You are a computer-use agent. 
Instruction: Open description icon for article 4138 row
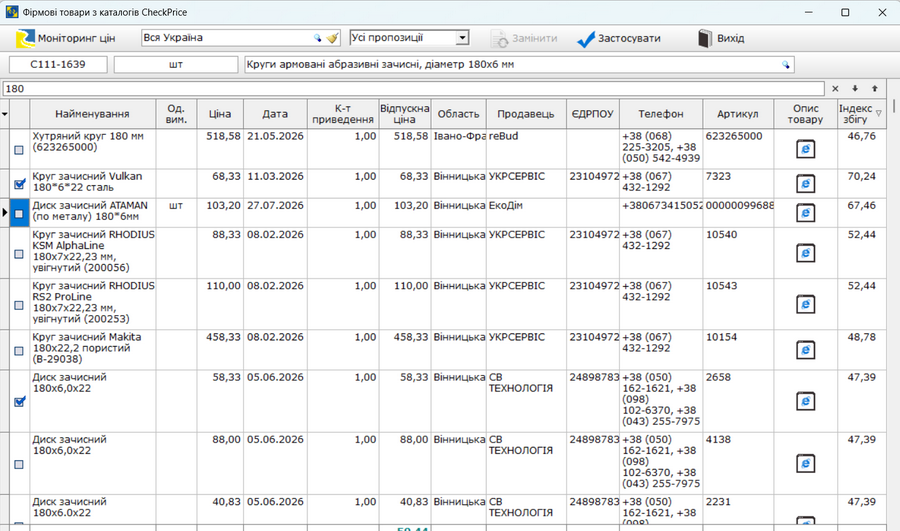click(x=805, y=463)
